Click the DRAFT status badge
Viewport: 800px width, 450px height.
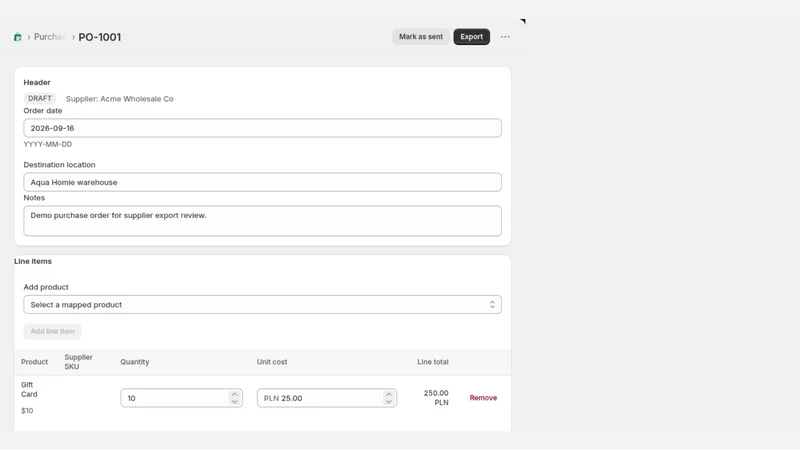(x=40, y=98)
